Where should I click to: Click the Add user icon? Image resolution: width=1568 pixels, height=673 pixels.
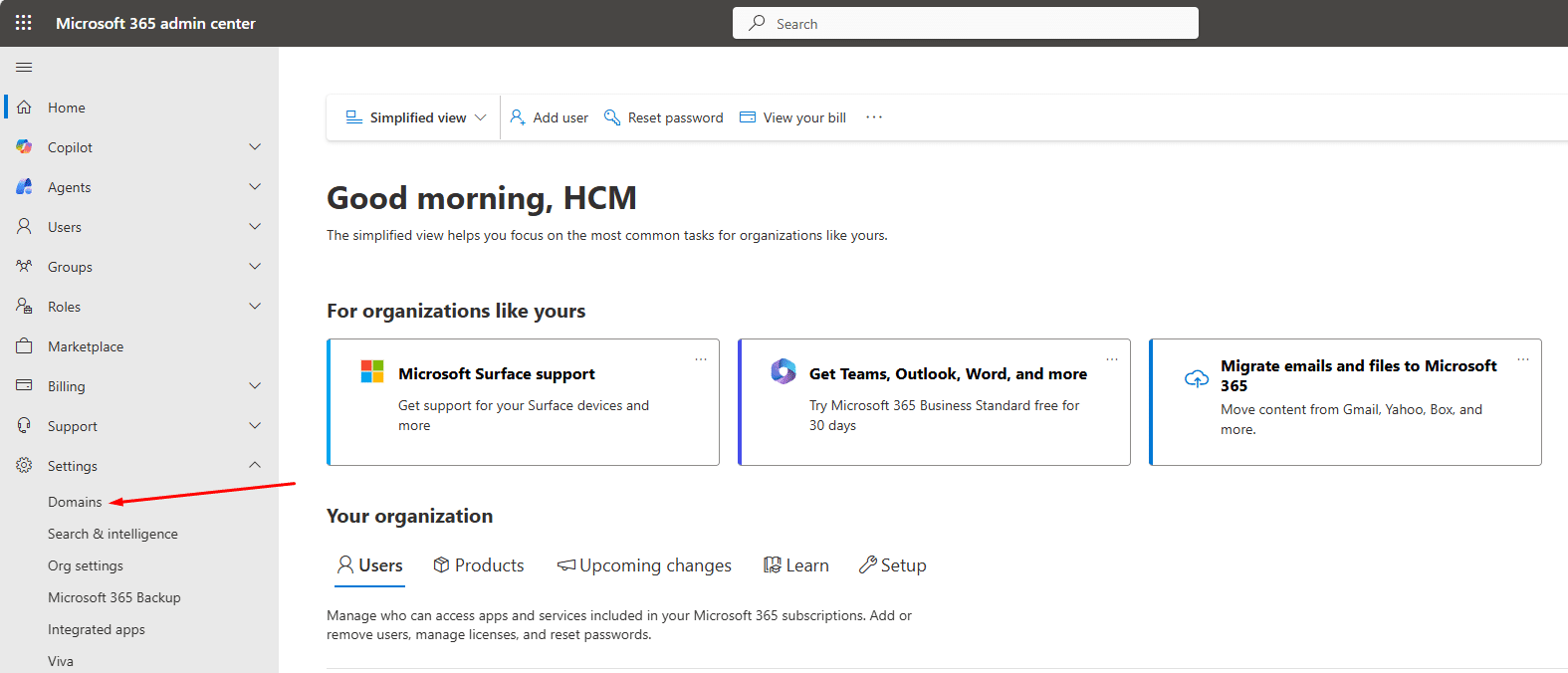518,117
